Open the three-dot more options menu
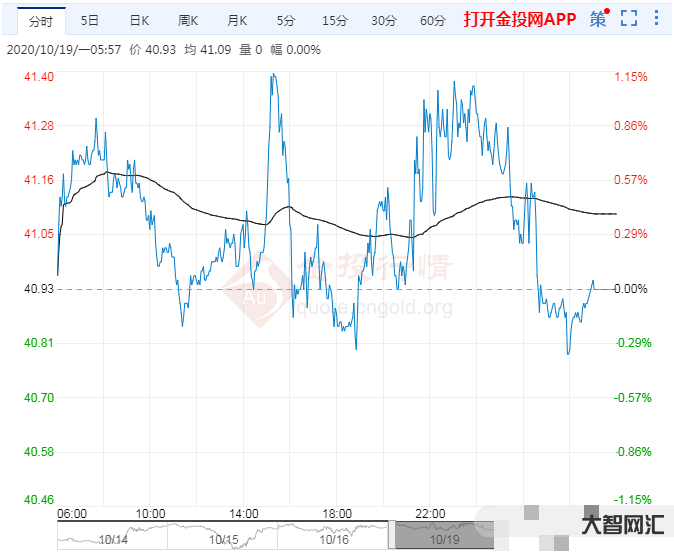The image size is (674, 553). click(656, 19)
